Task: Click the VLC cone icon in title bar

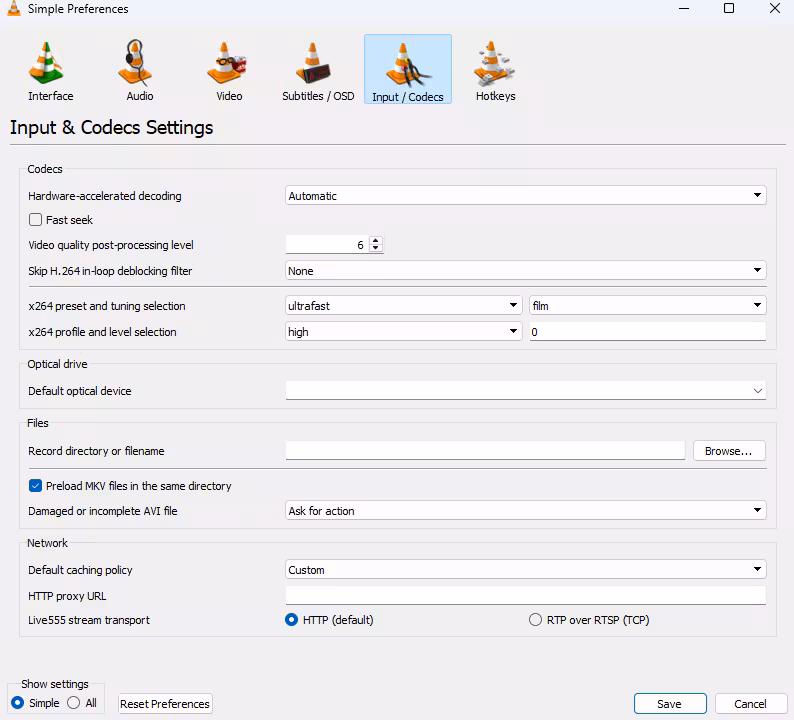Action: (x=14, y=8)
